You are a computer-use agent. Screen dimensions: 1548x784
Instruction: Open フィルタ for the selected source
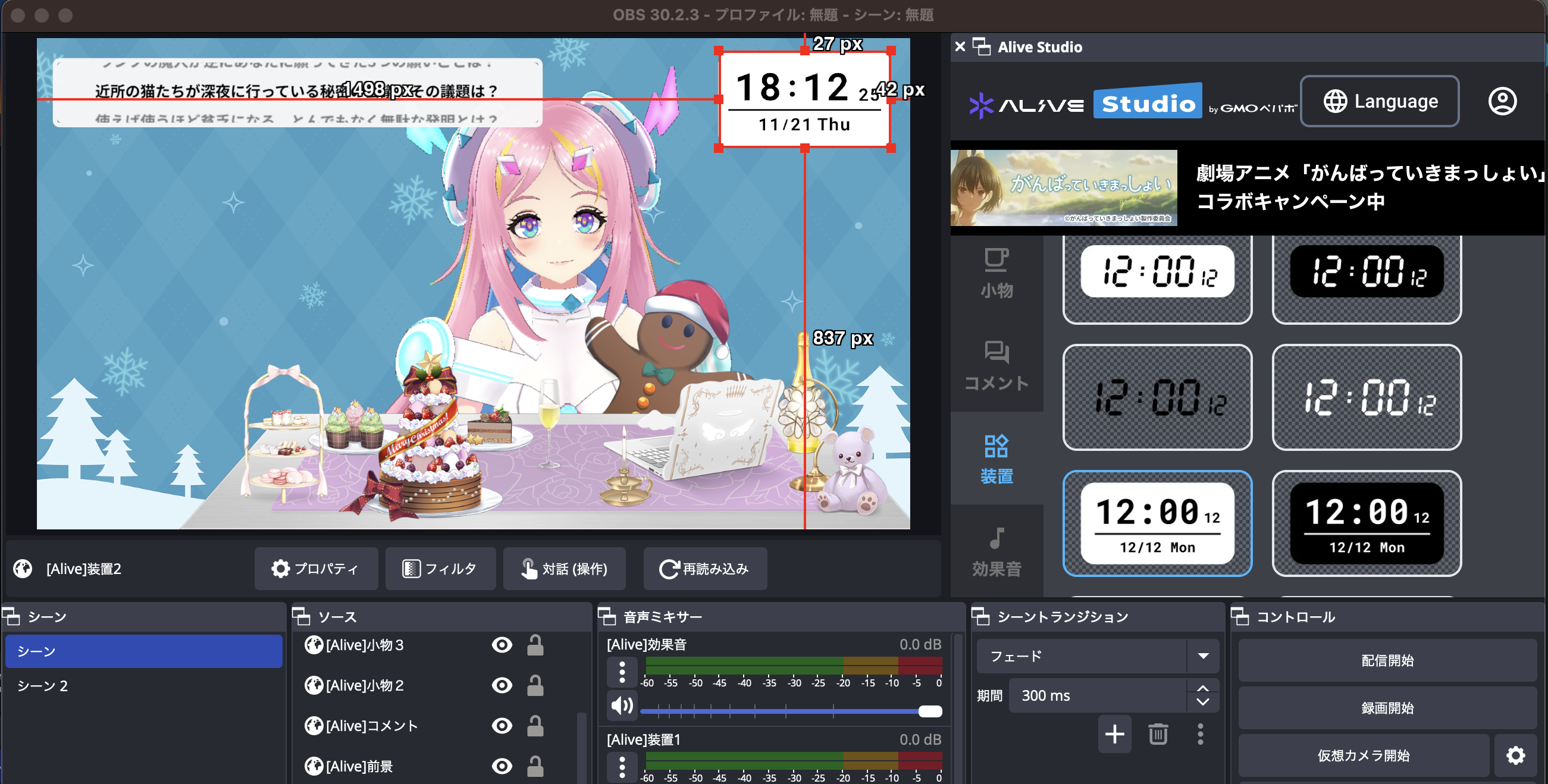440,568
